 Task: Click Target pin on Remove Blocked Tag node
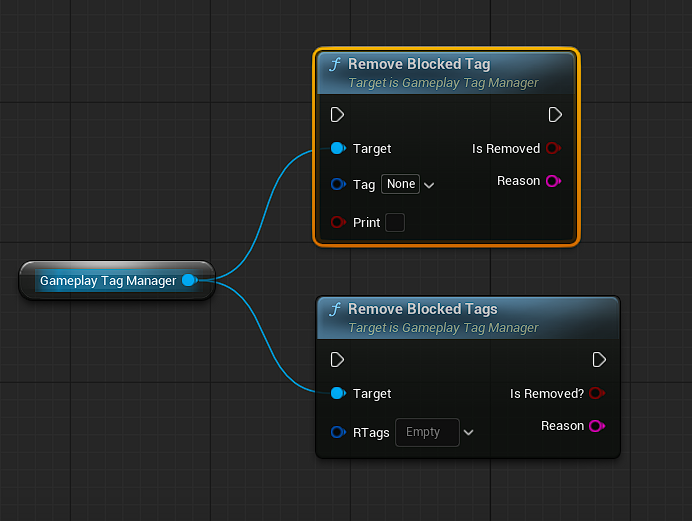[x=337, y=148]
